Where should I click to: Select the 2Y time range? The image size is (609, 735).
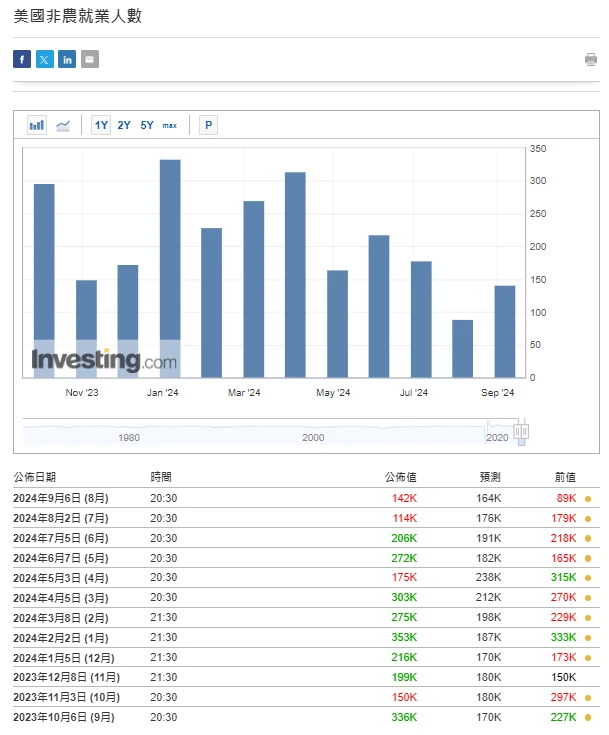[124, 125]
